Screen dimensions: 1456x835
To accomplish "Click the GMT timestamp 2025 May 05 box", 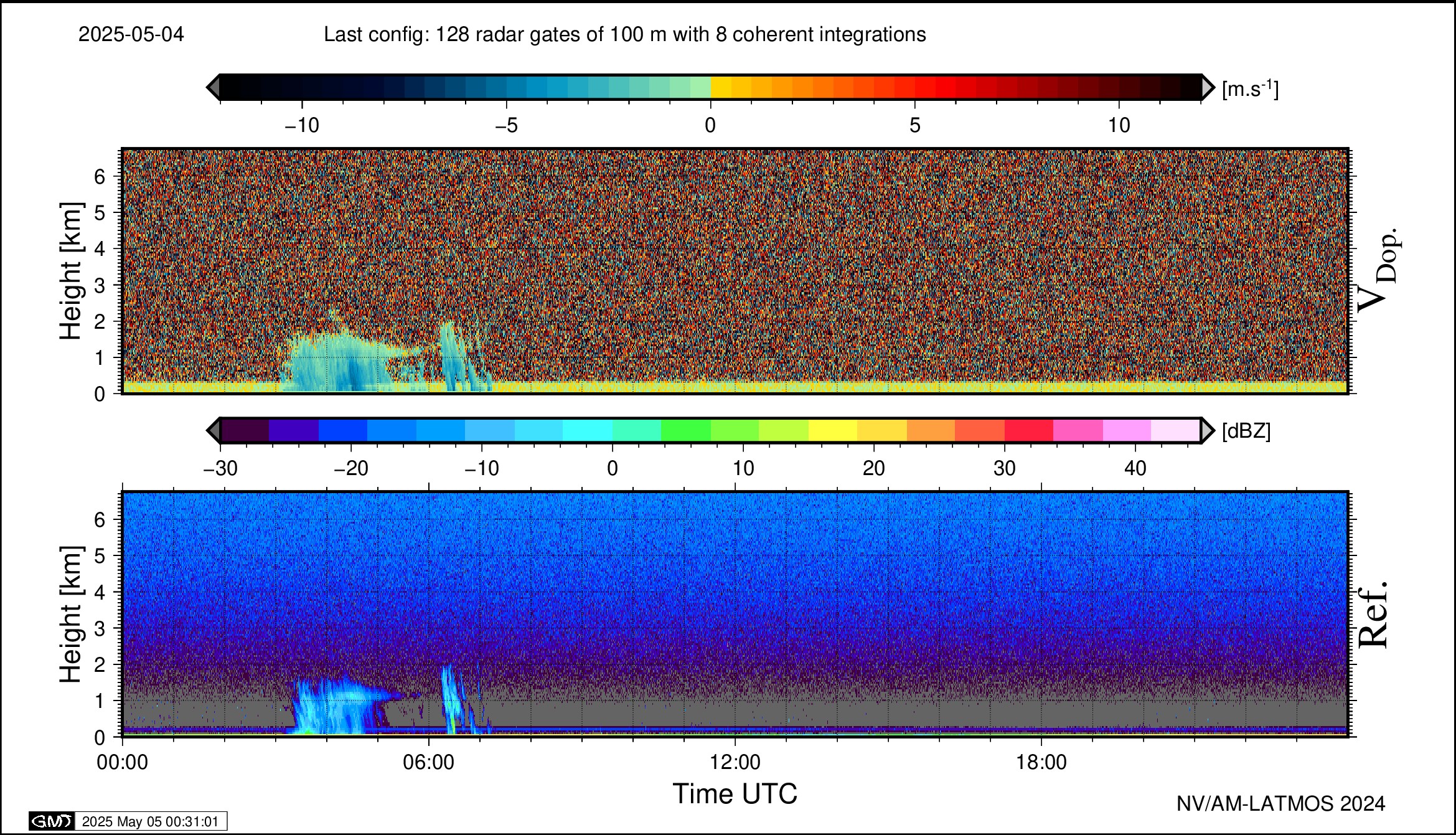I will pos(150,821).
